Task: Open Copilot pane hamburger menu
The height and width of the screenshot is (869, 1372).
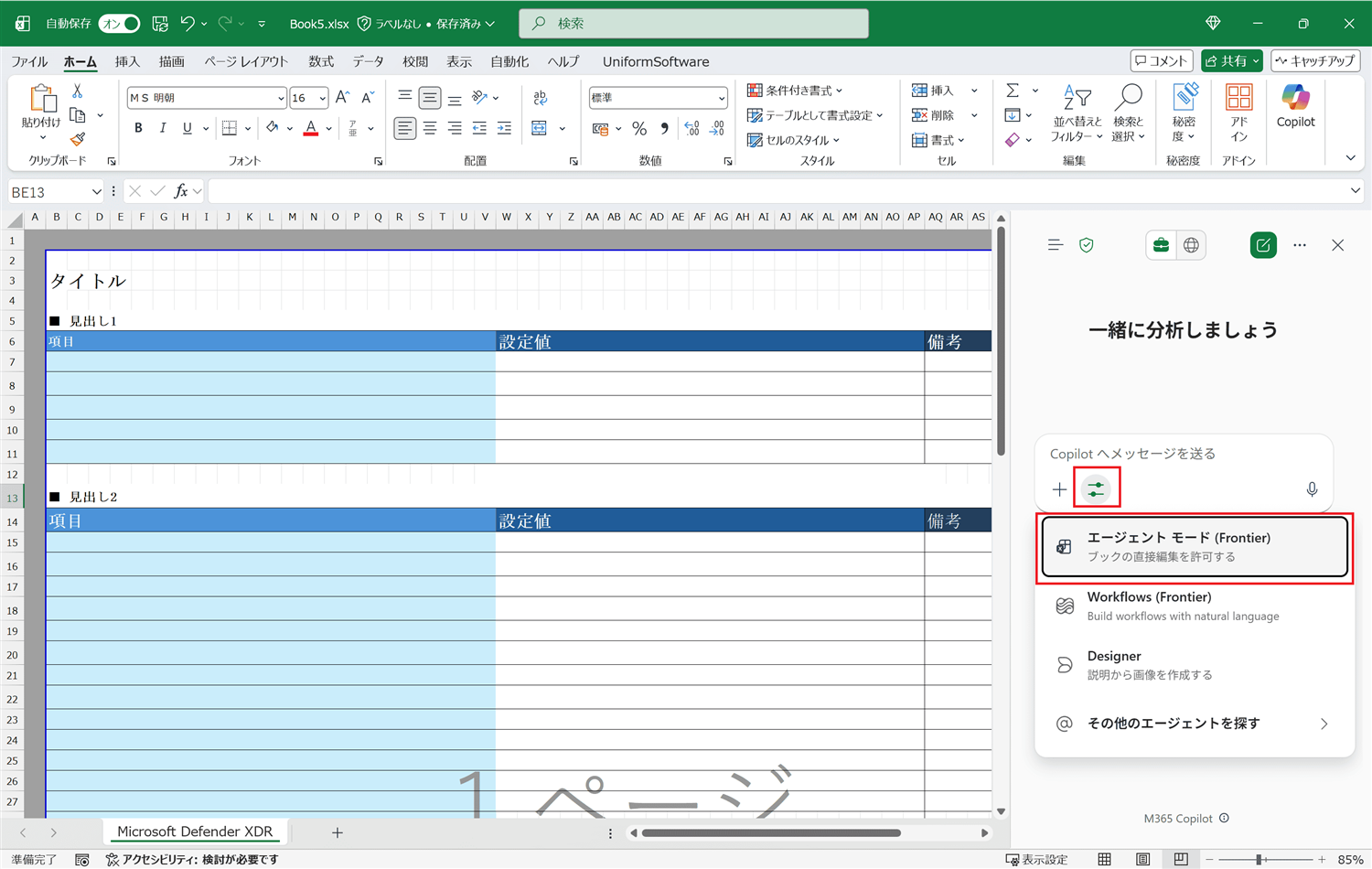Action: point(1056,245)
